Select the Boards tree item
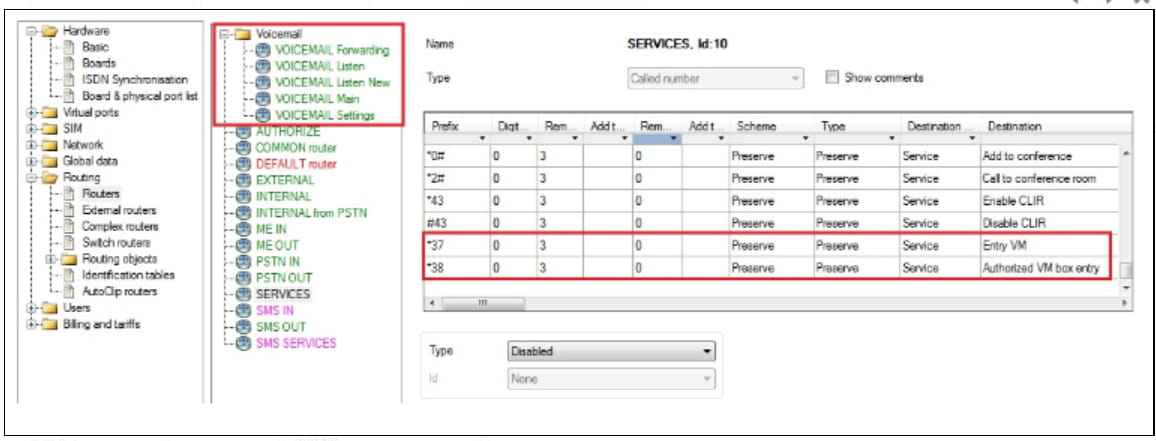The image size is (1156, 441). [99, 63]
